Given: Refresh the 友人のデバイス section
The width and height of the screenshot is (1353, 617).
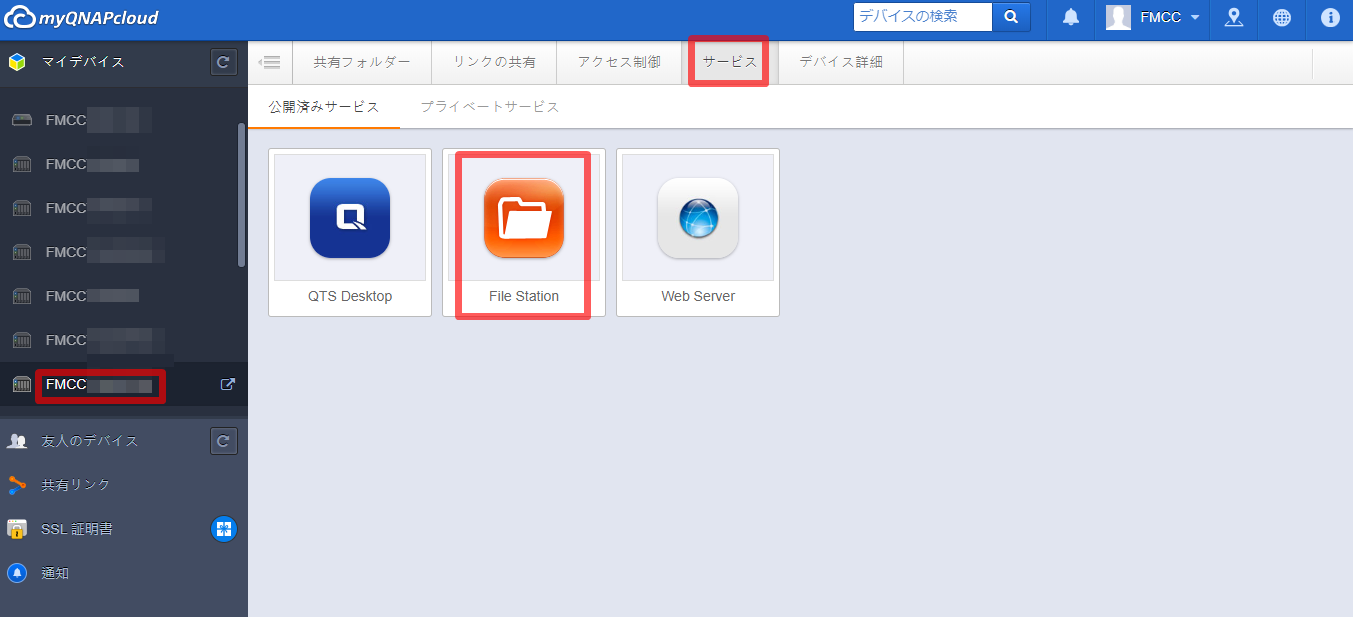Looking at the screenshot, I should tap(224, 440).
